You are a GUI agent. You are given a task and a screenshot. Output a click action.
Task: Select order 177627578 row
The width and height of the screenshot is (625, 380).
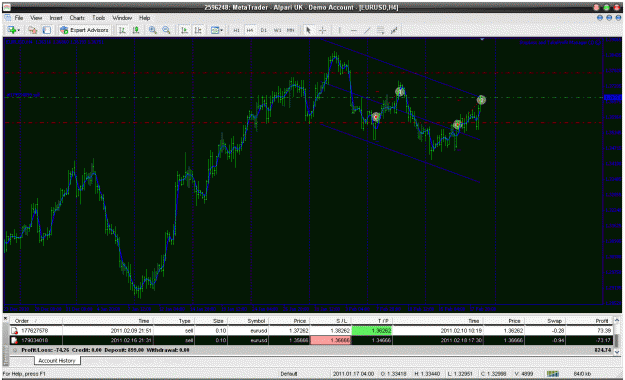point(311,331)
